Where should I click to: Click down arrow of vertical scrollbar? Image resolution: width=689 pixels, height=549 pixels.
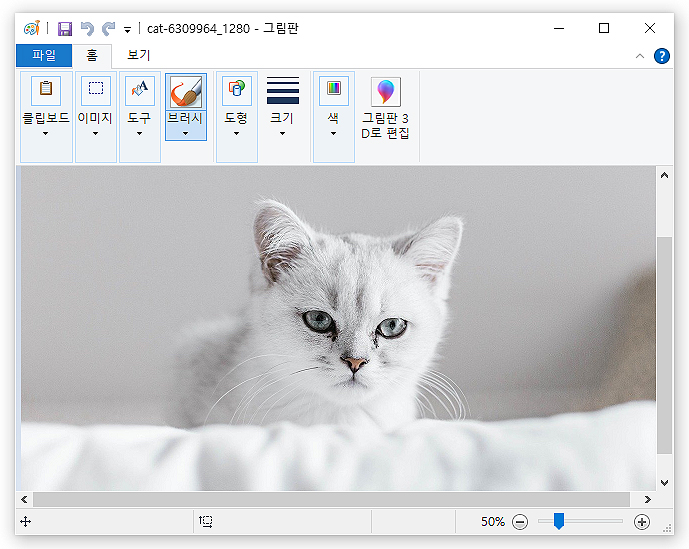tap(664, 483)
